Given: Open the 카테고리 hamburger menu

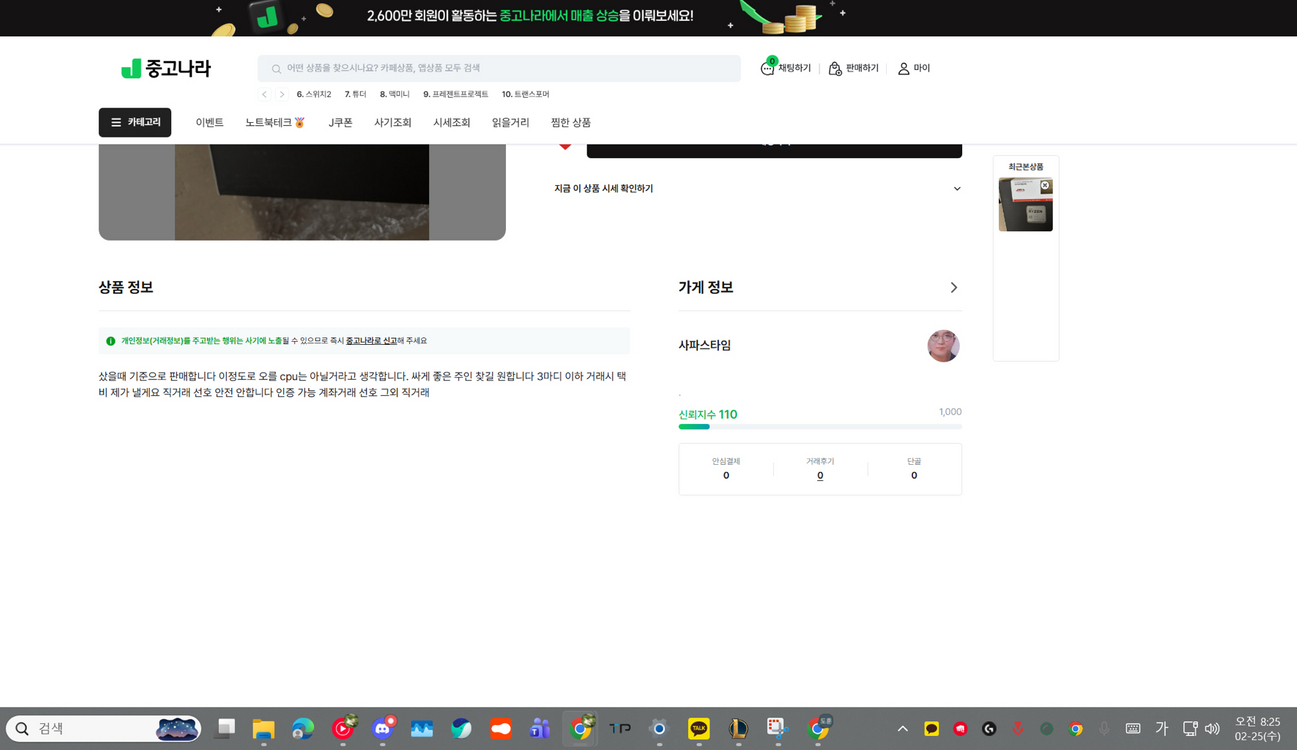Looking at the screenshot, I should point(135,122).
